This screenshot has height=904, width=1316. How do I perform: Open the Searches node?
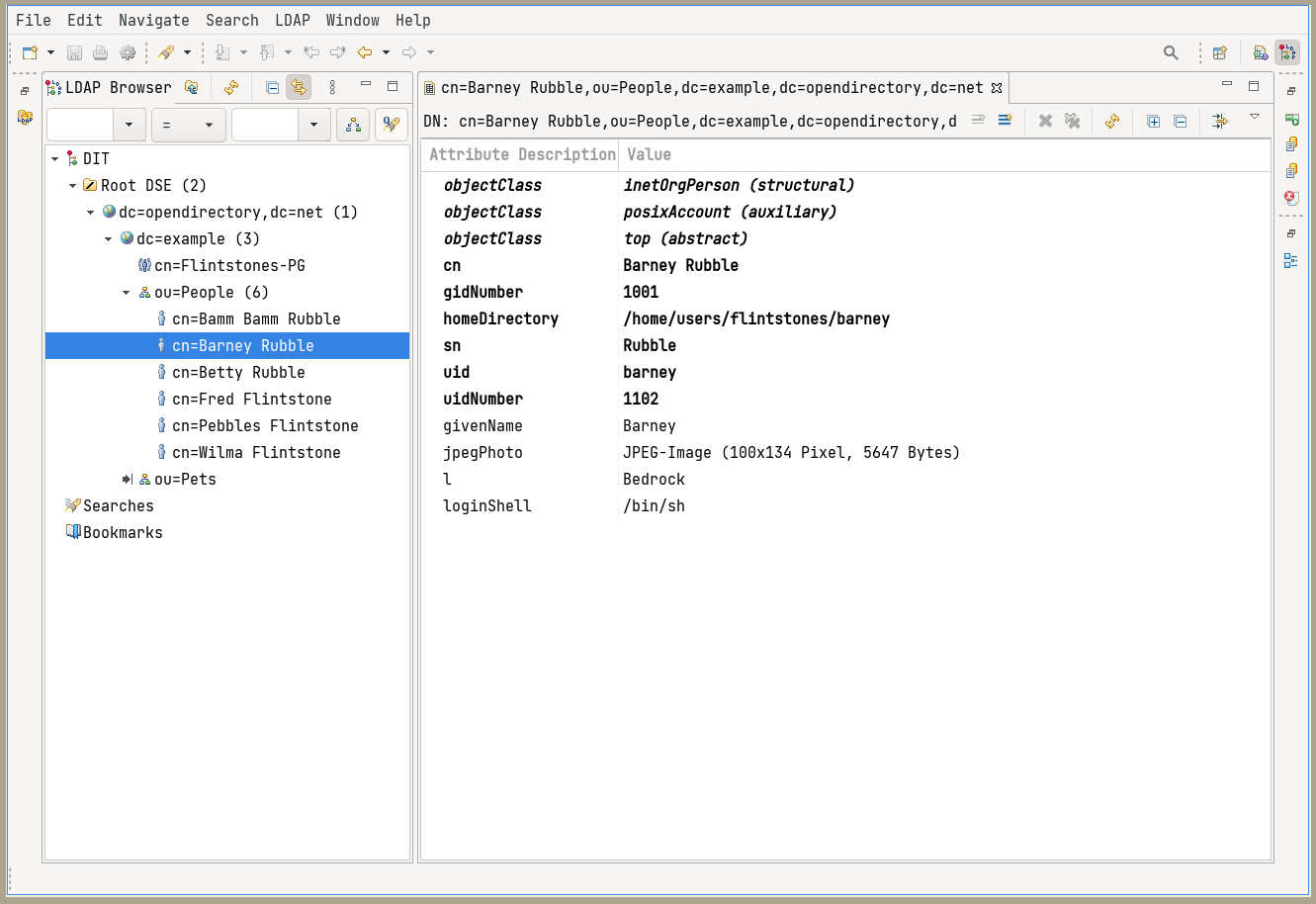pos(117,505)
